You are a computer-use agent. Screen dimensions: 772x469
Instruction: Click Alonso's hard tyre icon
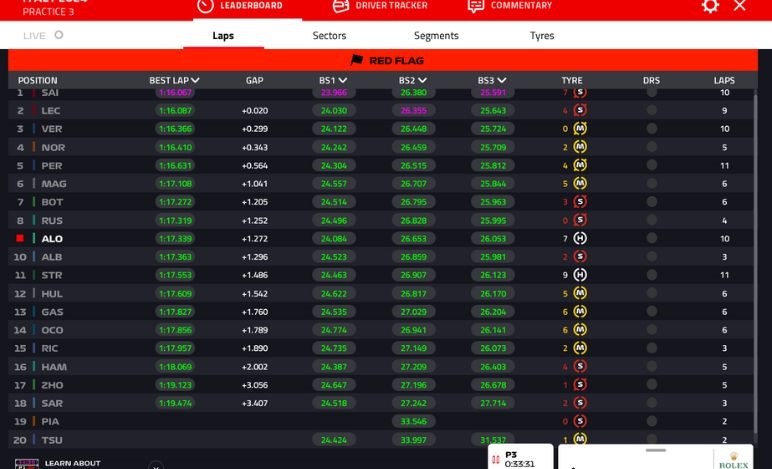click(580, 239)
